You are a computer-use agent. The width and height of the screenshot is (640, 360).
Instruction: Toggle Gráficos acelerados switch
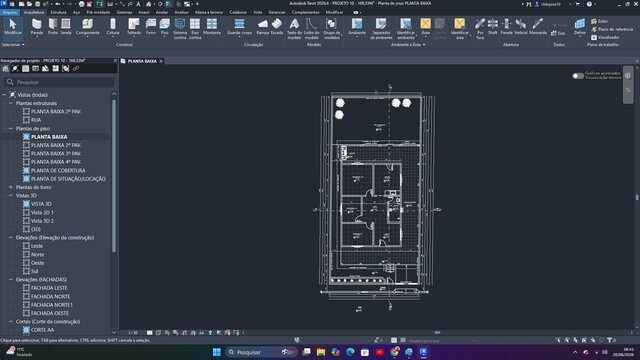[x=578, y=76]
